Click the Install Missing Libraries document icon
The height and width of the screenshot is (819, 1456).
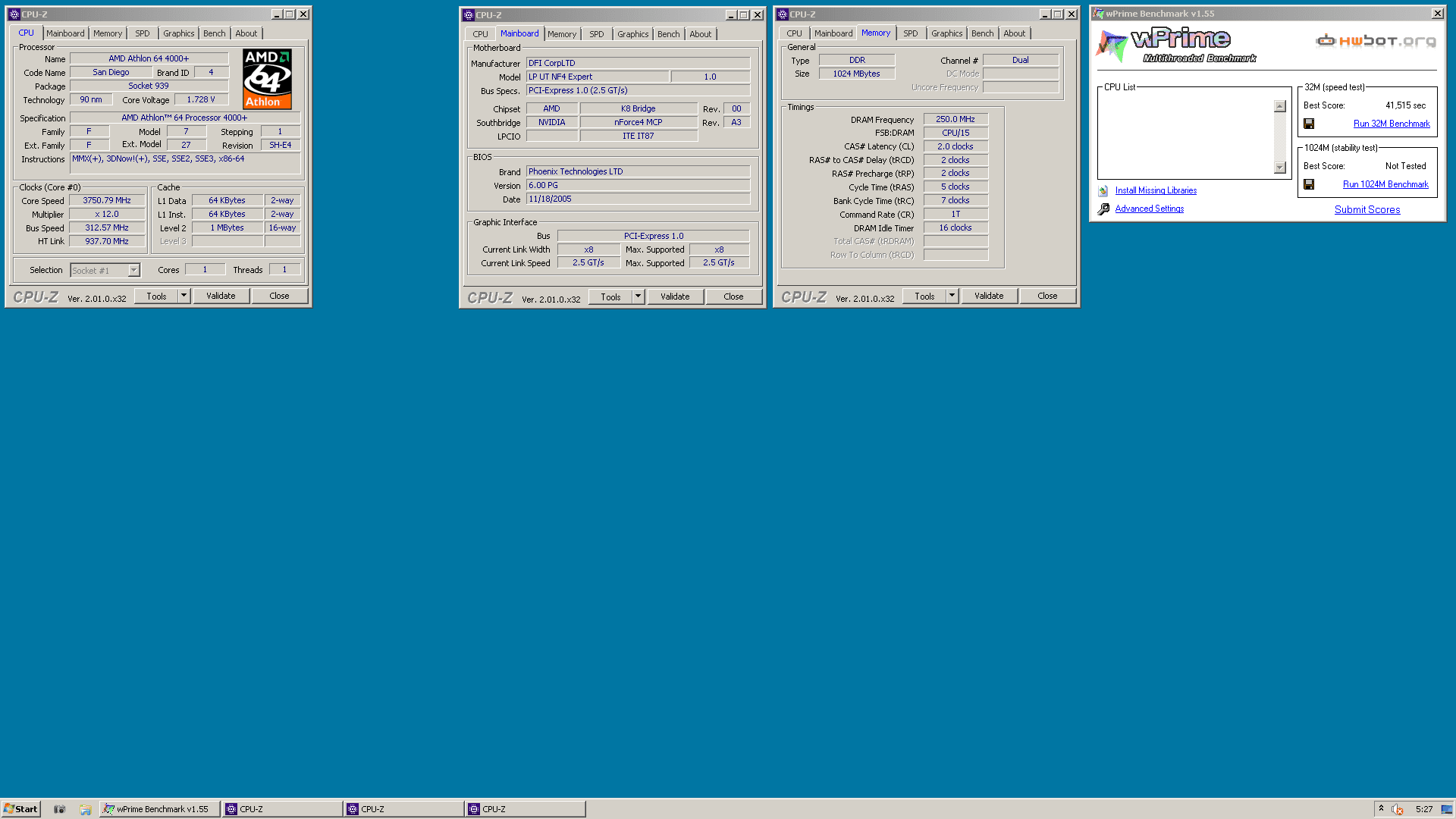point(1103,191)
